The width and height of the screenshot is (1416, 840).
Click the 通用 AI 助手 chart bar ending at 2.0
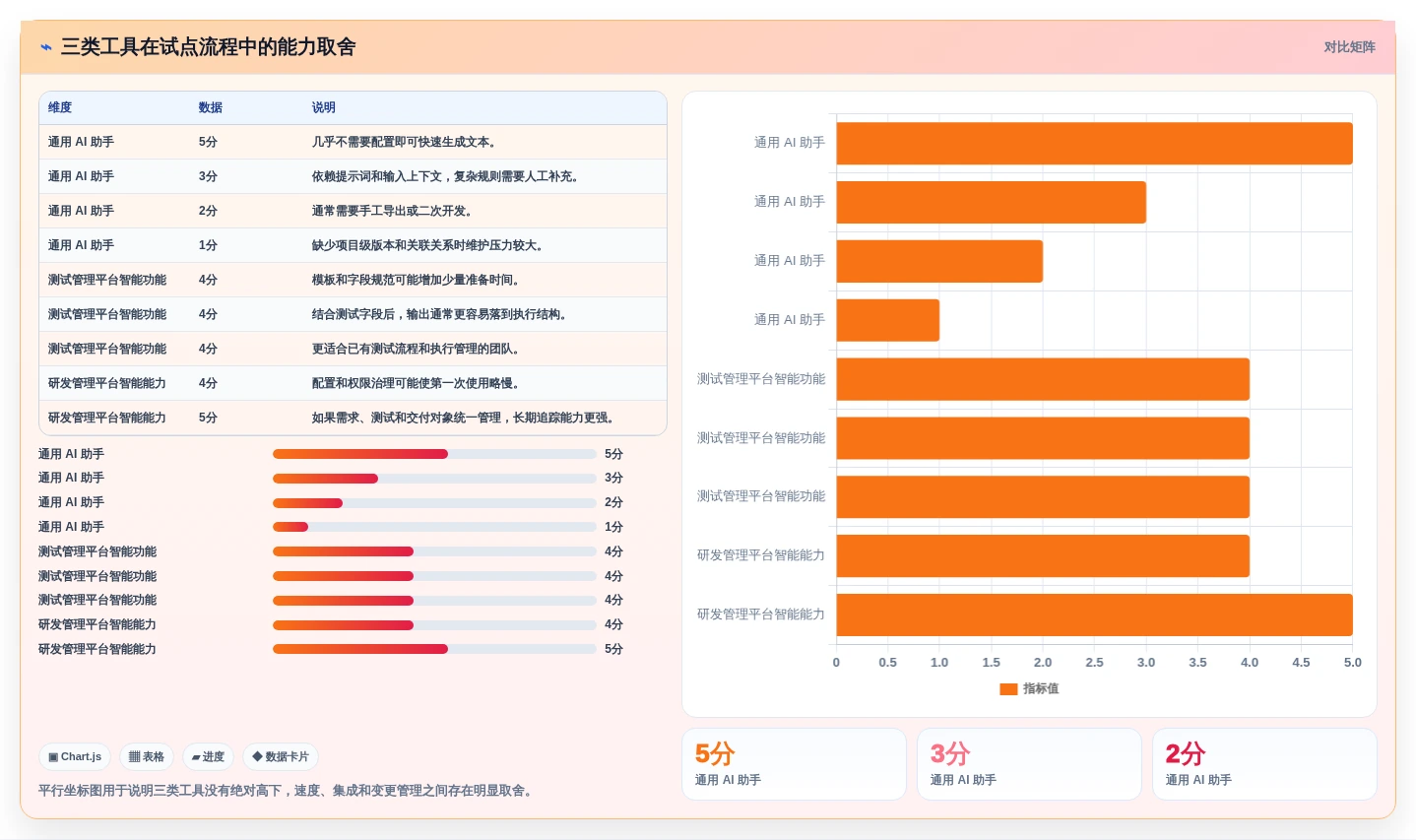pos(939,261)
